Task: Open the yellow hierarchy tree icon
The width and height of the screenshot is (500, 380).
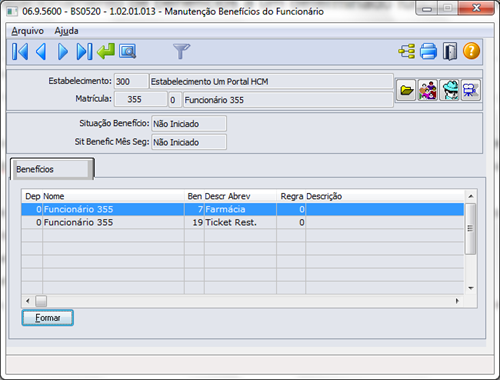Action: pos(407,52)
